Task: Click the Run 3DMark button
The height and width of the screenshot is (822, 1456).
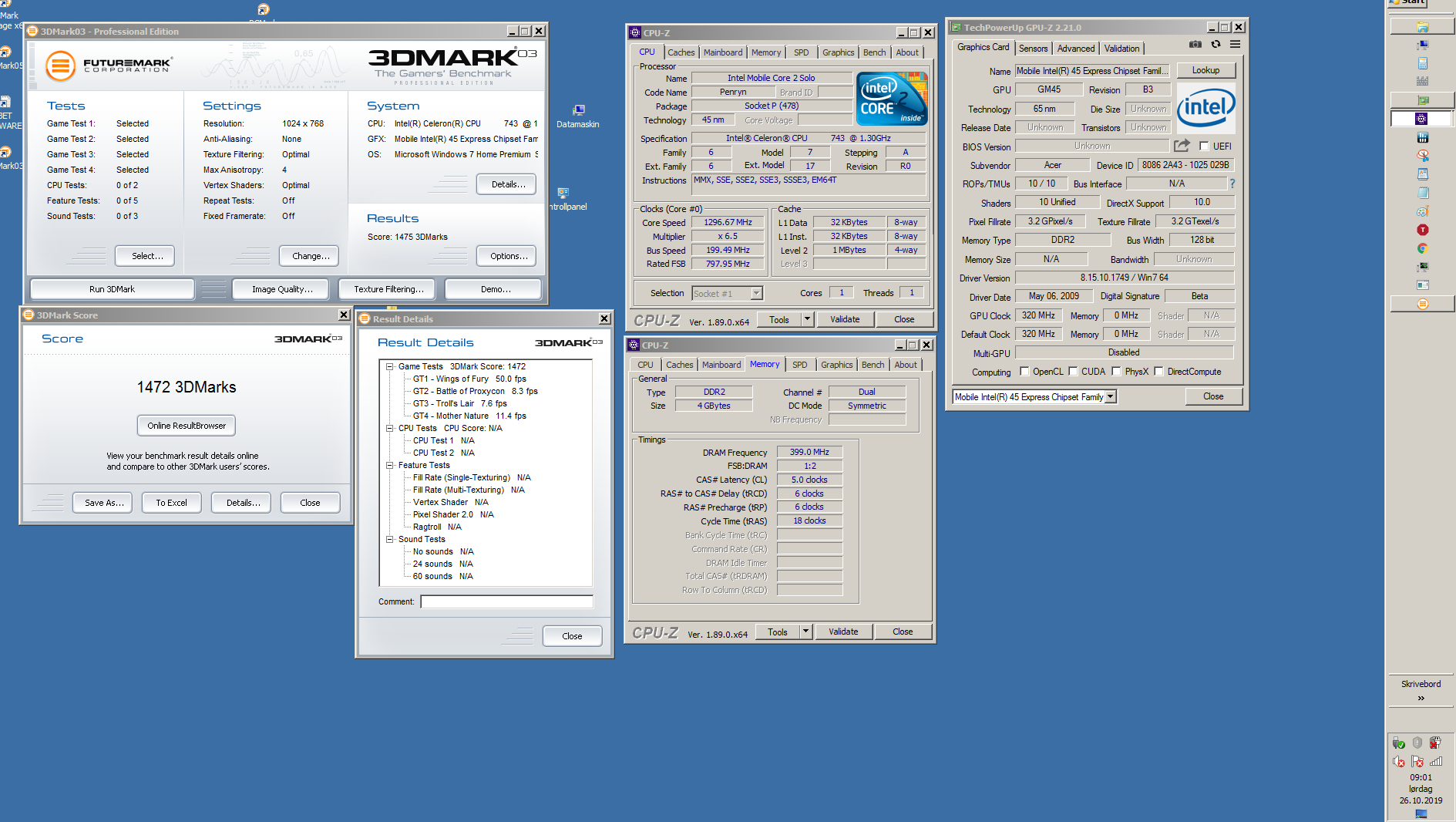Action: 112,289
